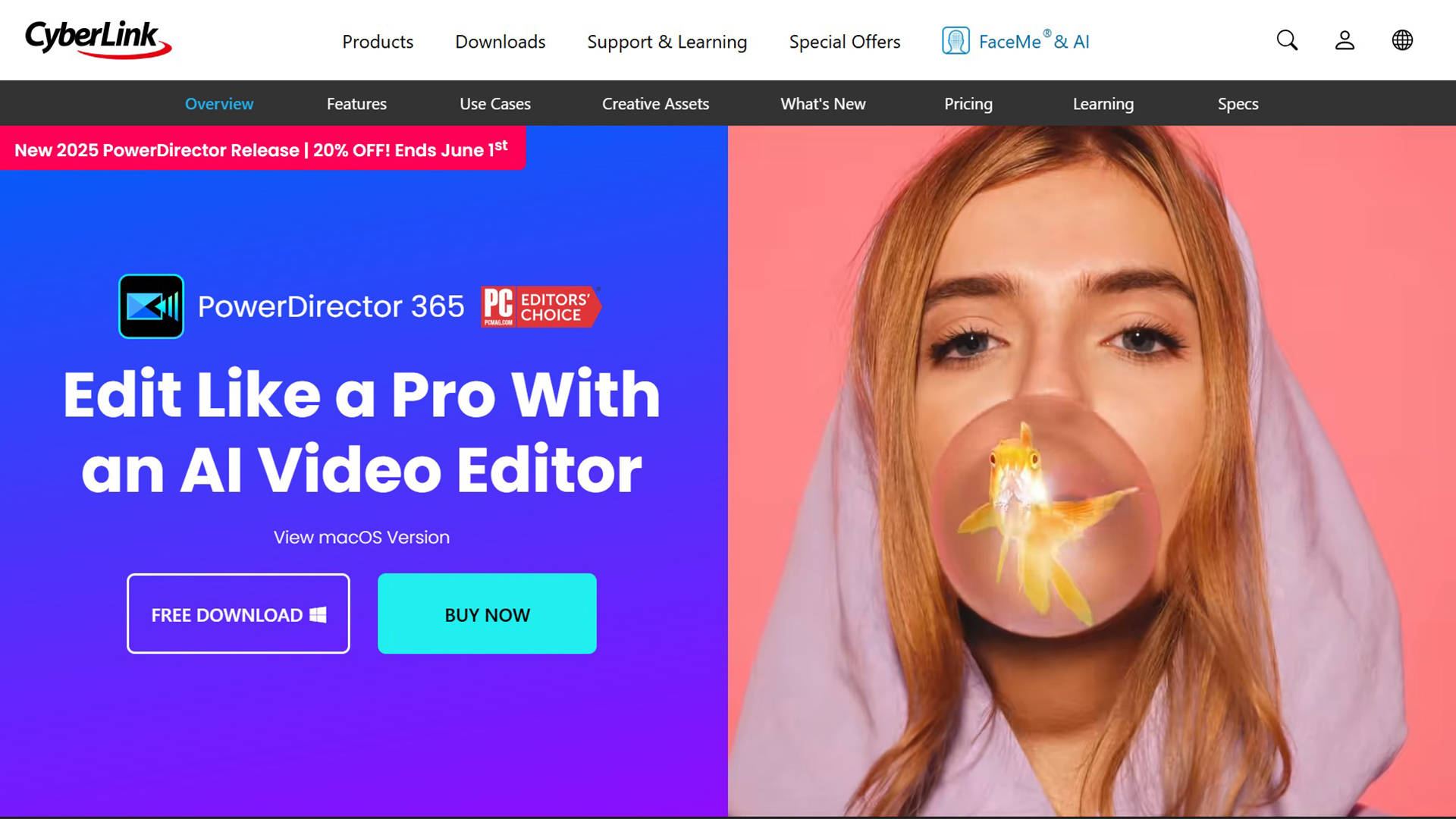
Task: Open the Products menu
Action: pos(378,42)
